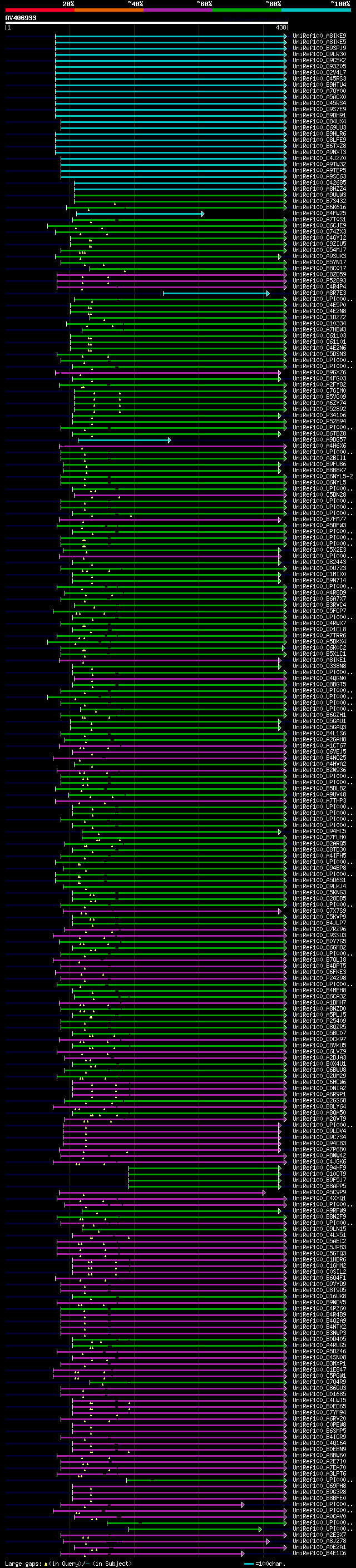
Task: Select the UniRef100_A9SUK3 label
Action: pos(319,256)
